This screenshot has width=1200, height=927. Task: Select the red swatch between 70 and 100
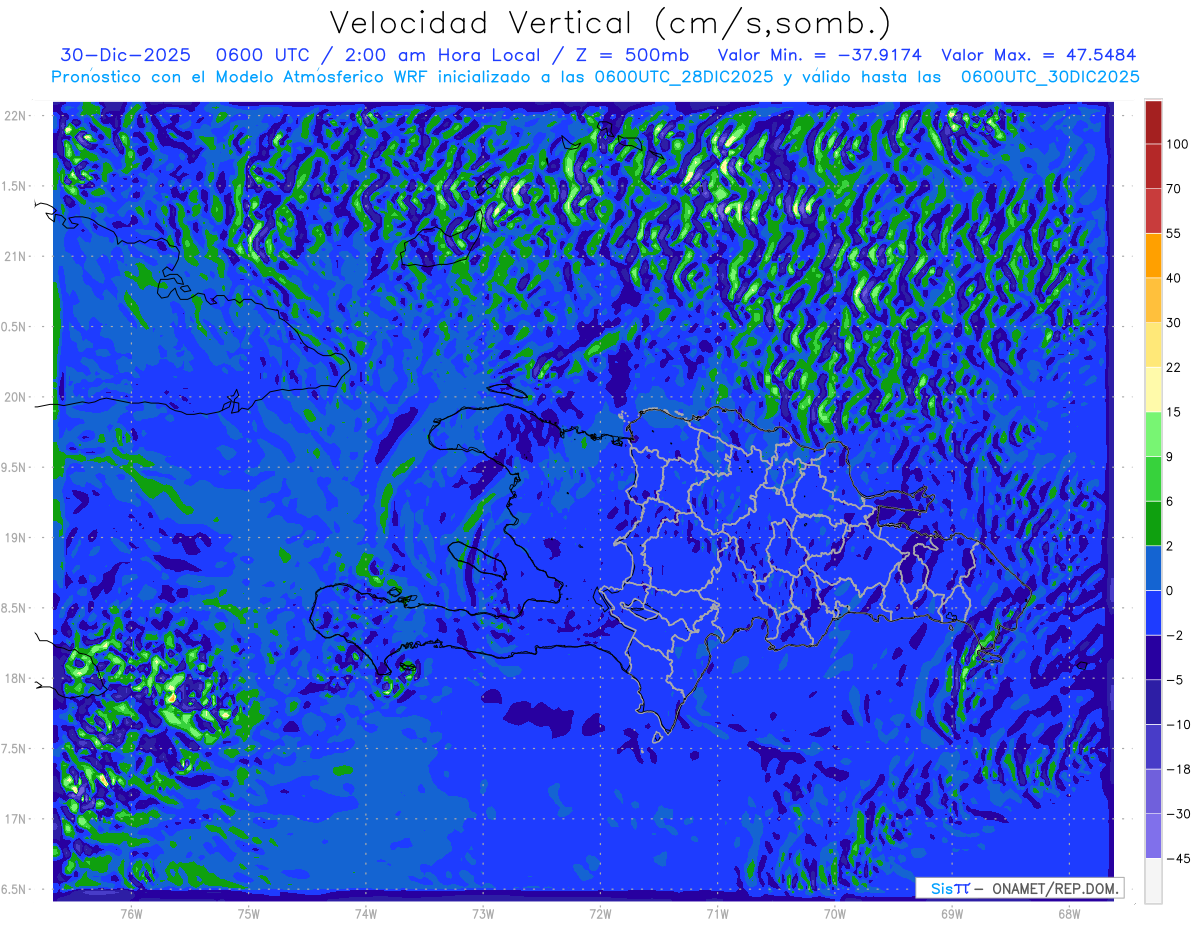point(1153,166)
